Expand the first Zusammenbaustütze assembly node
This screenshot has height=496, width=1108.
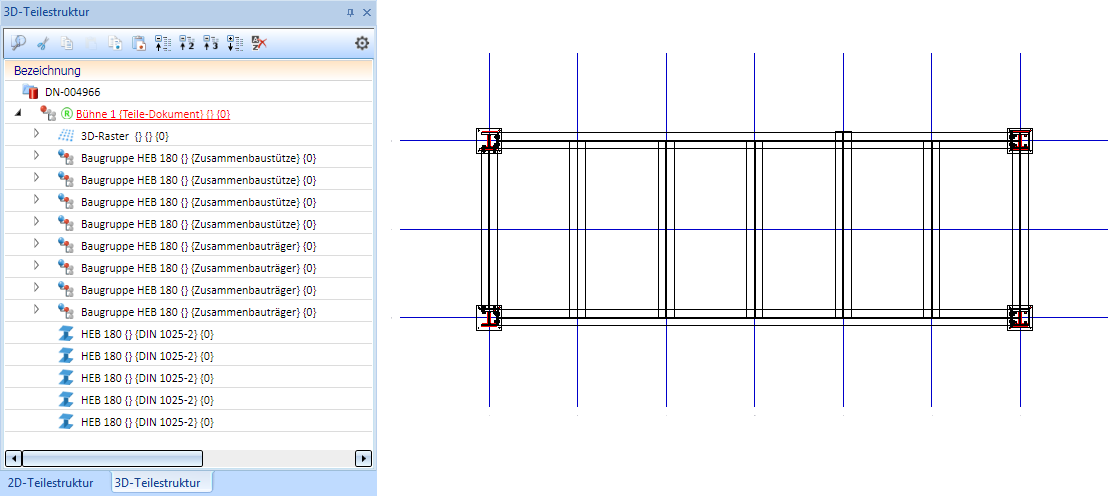(x=37, y=157)
